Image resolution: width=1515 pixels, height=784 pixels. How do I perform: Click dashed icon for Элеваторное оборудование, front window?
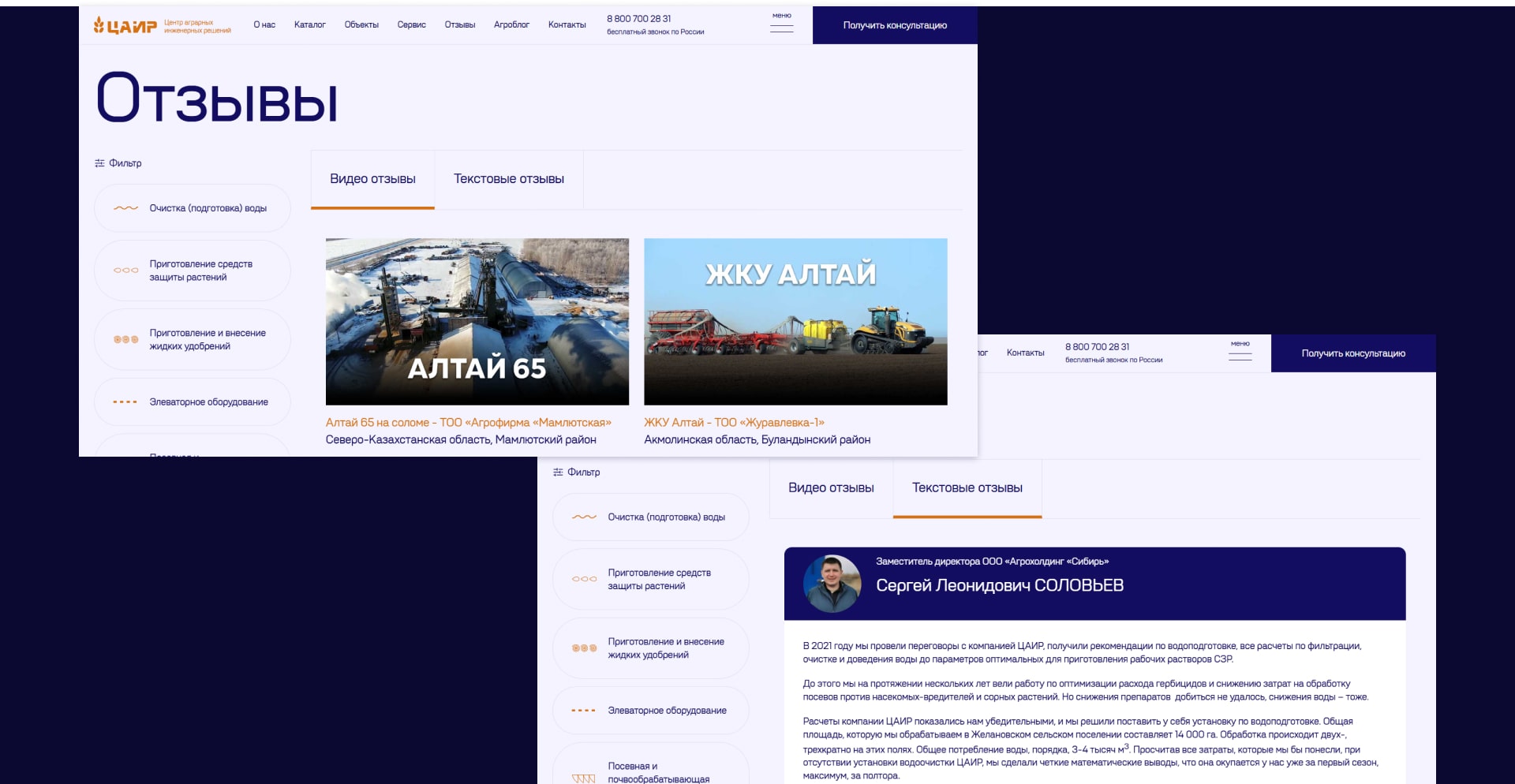pyautogui.click(x=125, y=402)
